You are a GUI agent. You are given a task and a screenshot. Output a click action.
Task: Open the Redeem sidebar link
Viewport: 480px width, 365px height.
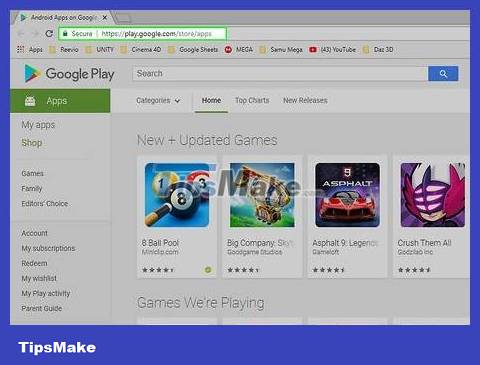click(34, 263)
